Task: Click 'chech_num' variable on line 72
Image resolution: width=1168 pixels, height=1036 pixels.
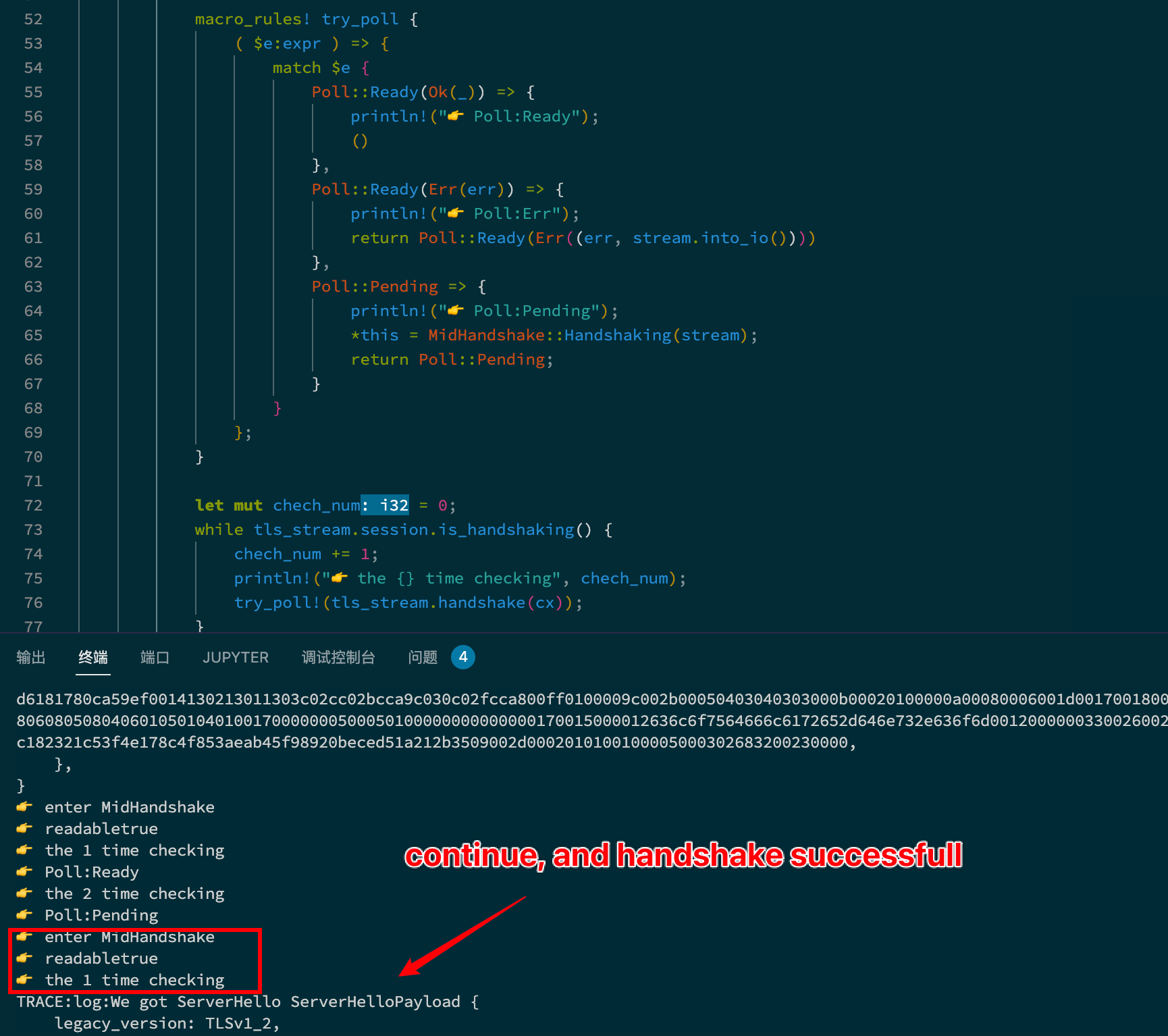Action: click(317, 505)
